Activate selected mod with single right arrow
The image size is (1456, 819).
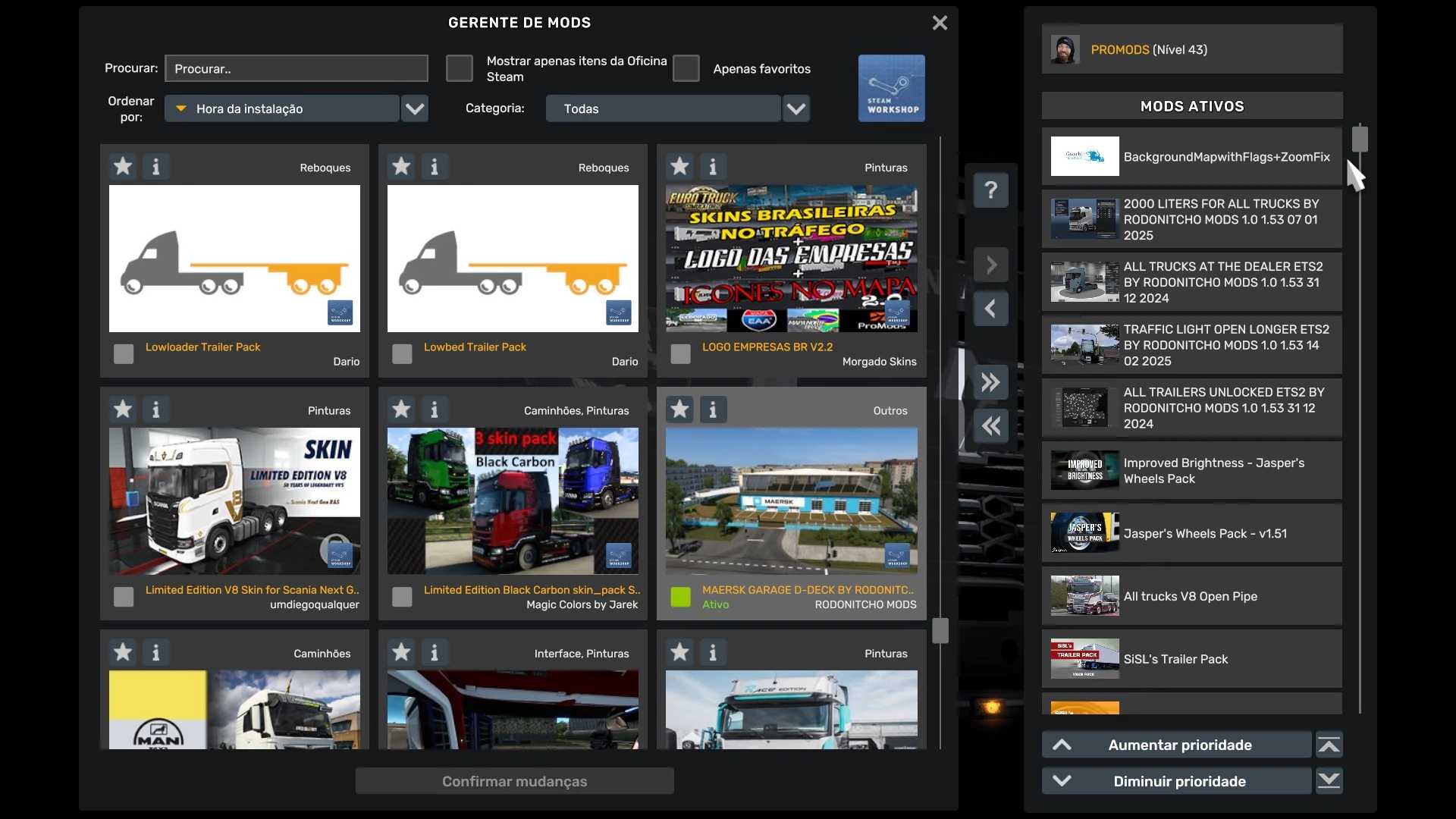[990, 265]
